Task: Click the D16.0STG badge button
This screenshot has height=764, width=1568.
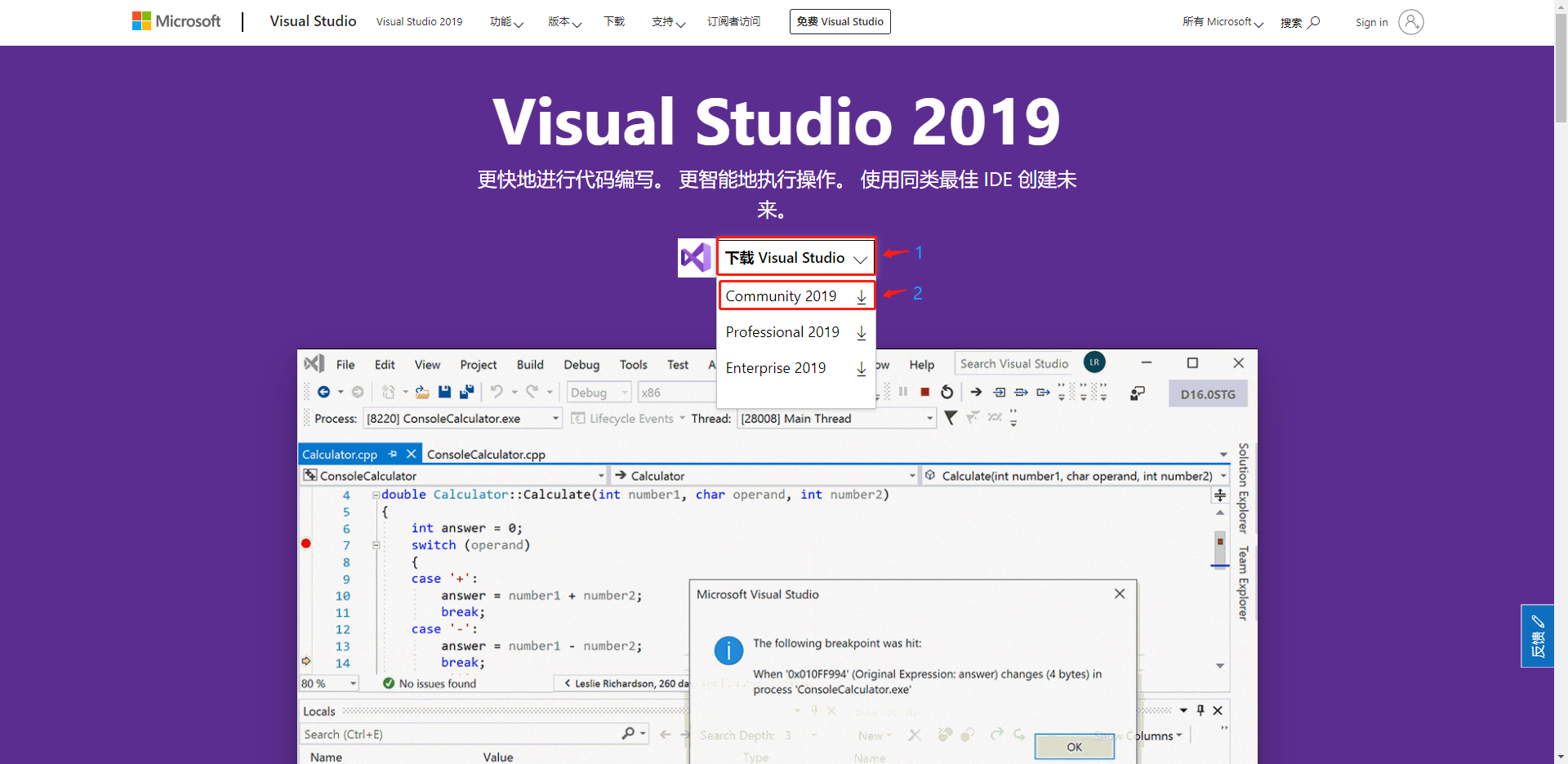Action: click(x=1207, y=394)
